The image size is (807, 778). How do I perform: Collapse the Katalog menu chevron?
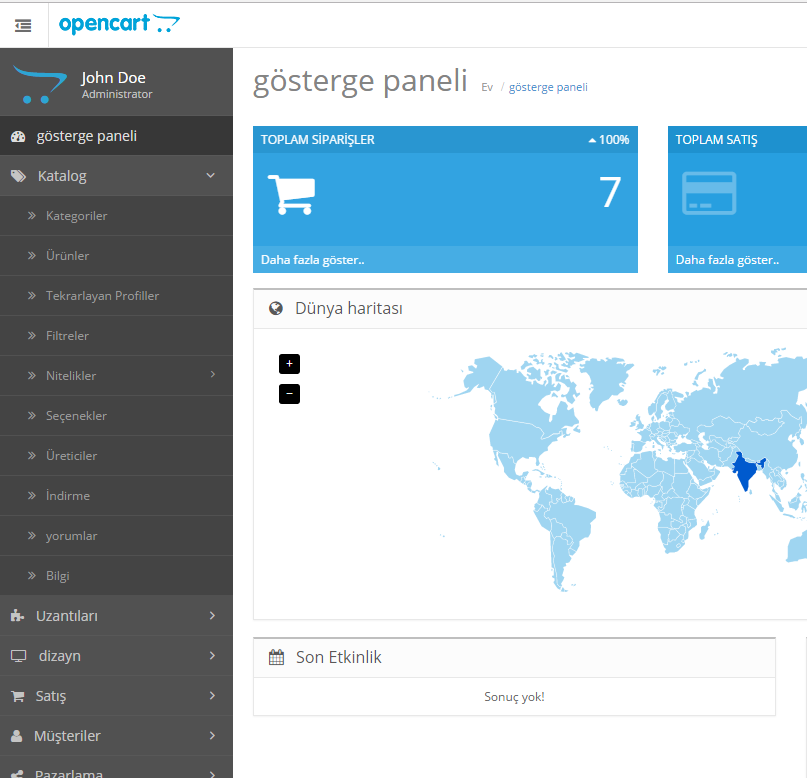[210, 175]
